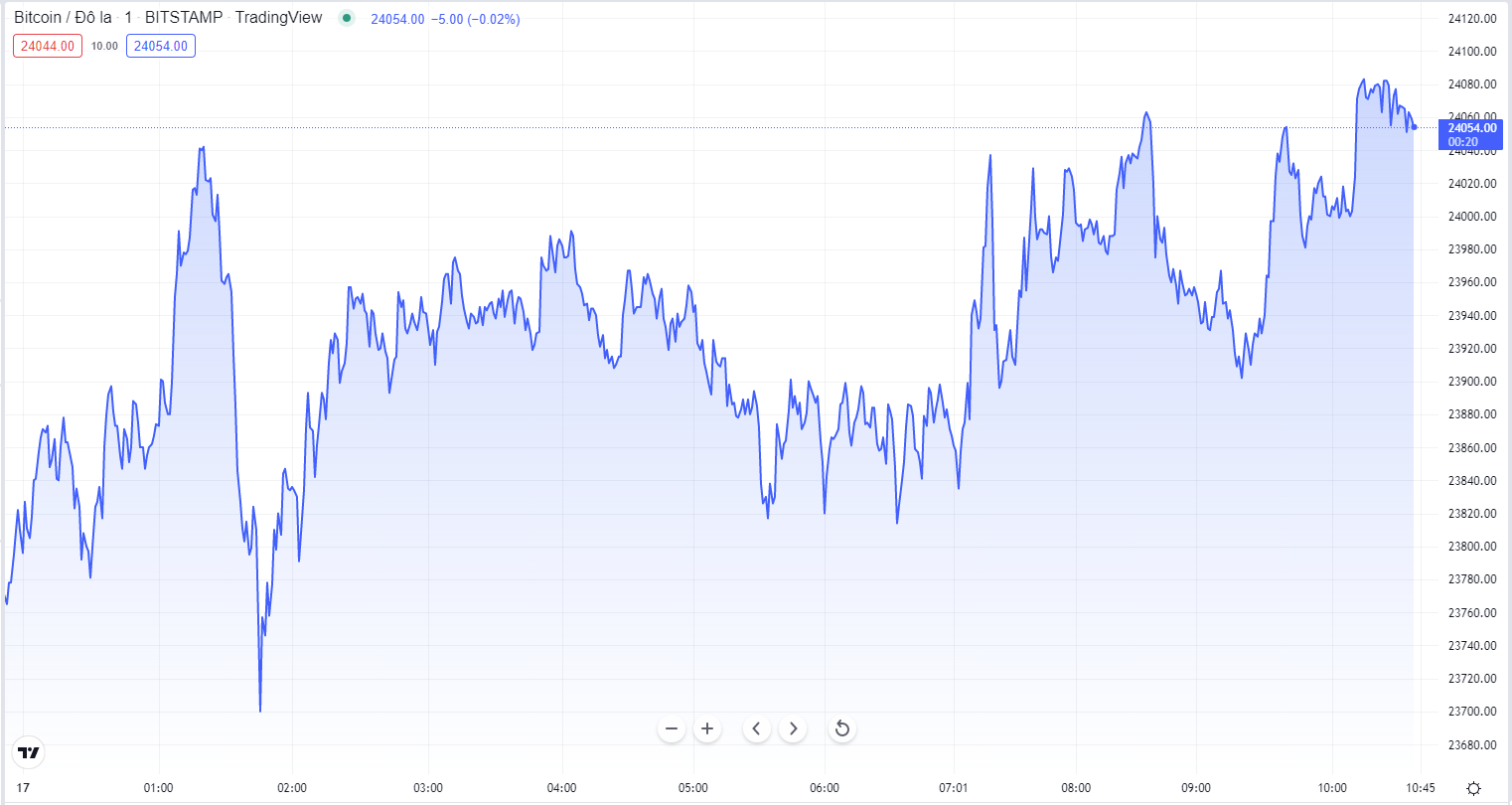Image resolution: width=1512 pixels, height=805 pixels.
Task: Click the header price change −5.00 (−0.02%)
Action: 475,19
